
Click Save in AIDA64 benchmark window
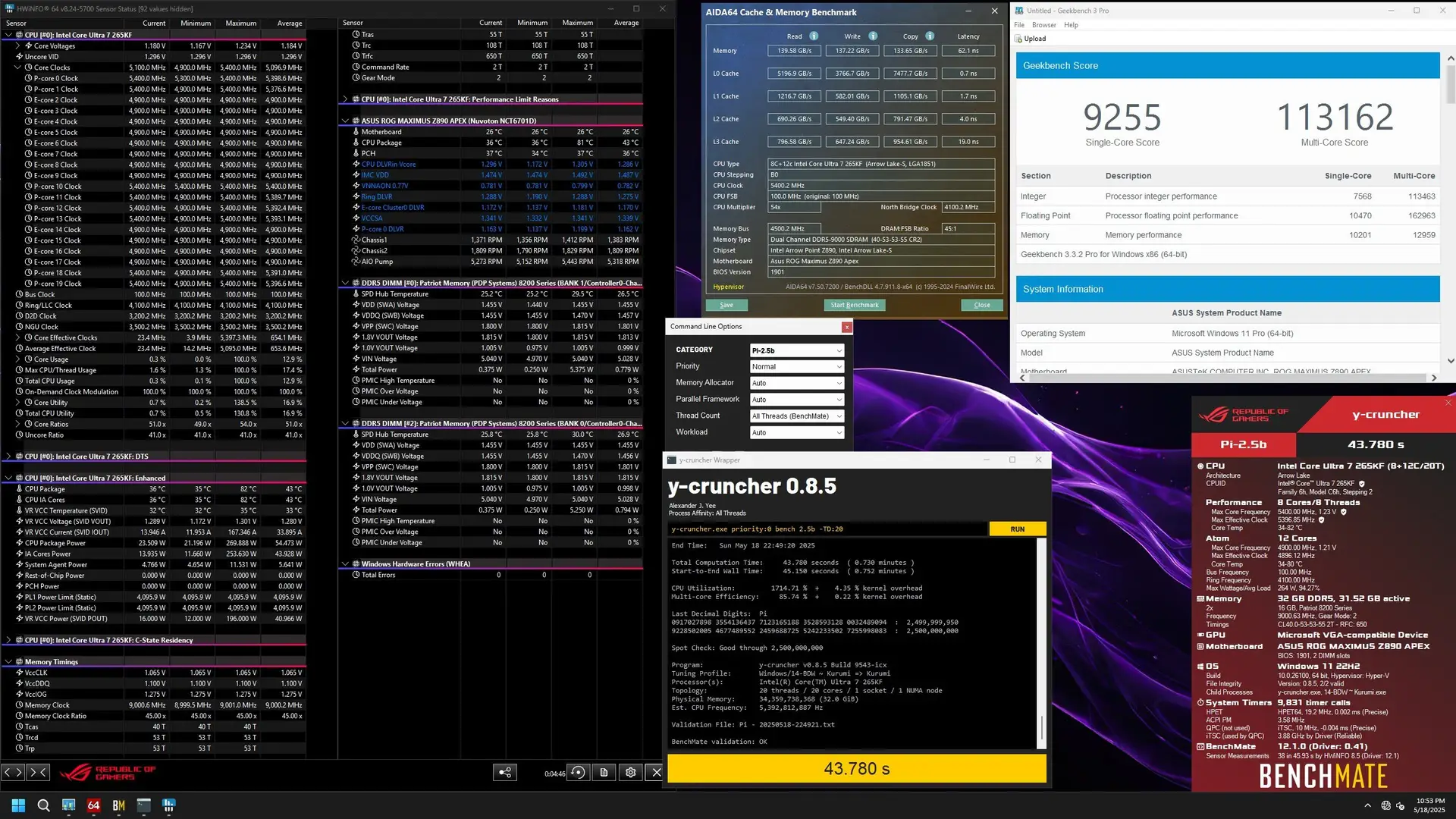point(726,305)
